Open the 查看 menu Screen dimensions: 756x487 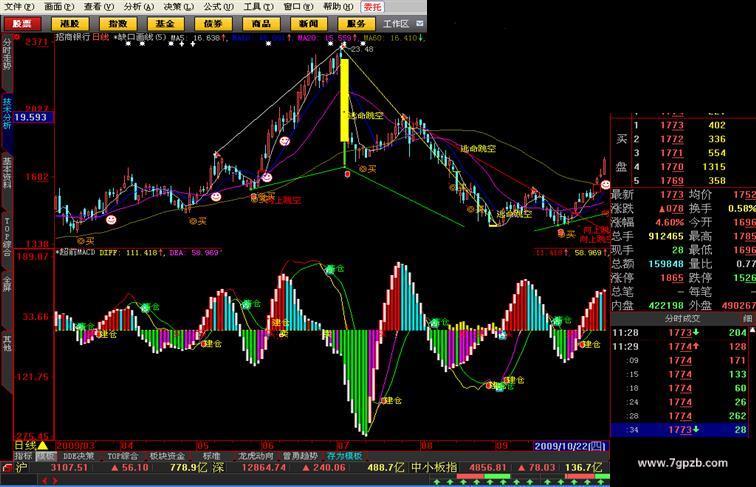[99, 7]
